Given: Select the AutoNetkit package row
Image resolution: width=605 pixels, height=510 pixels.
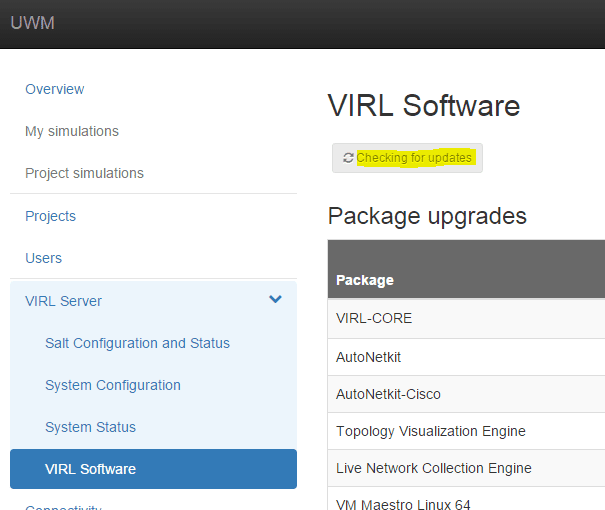Looking at the screenshot, I should [368, 356].
